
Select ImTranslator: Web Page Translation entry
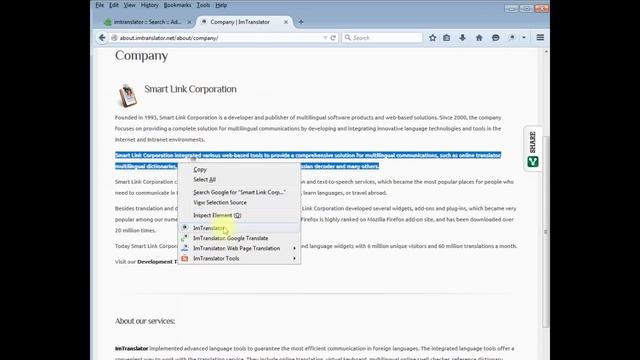(x=239, y=248)
